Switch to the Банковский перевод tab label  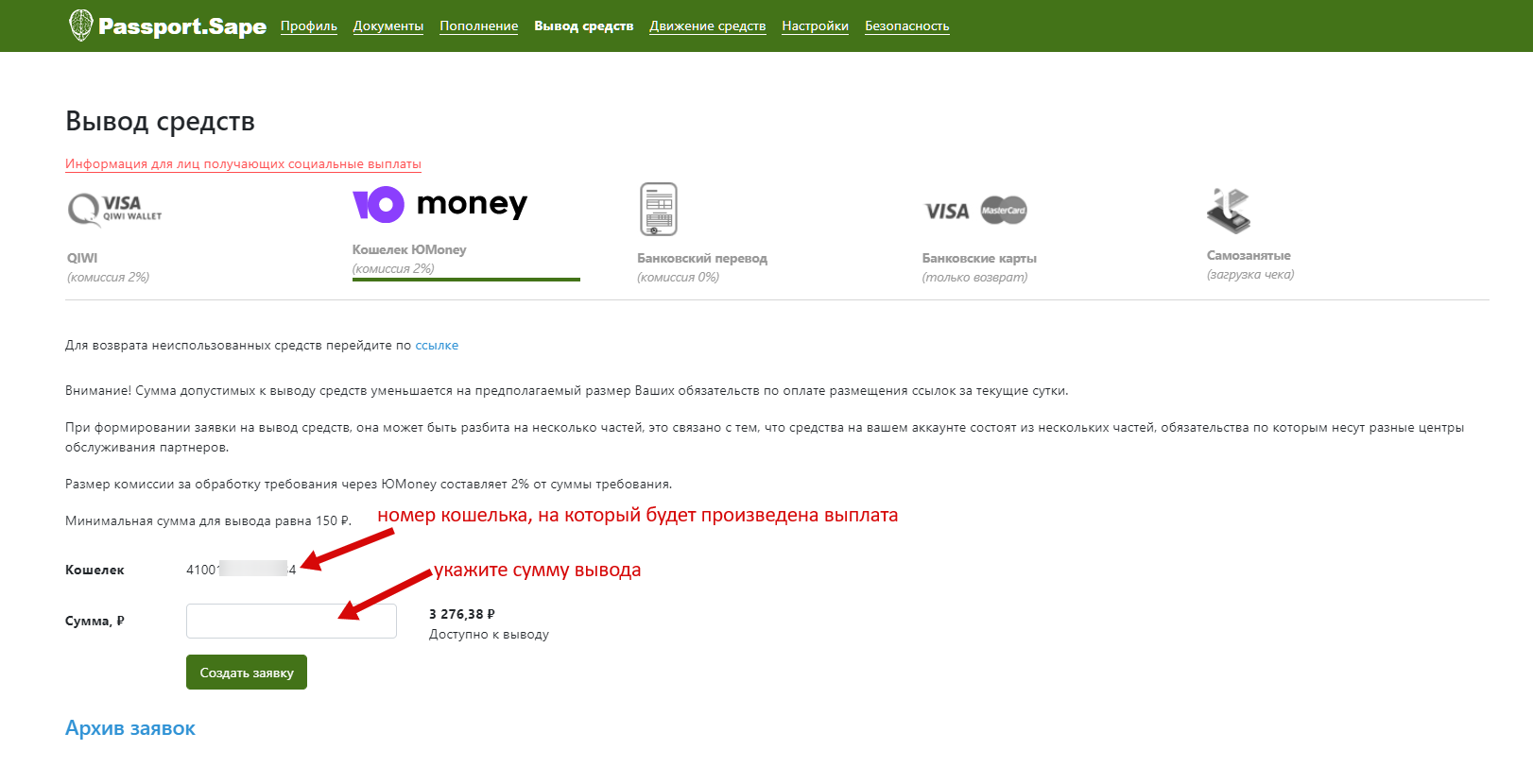pyautogui.click(x=702, y=258)
